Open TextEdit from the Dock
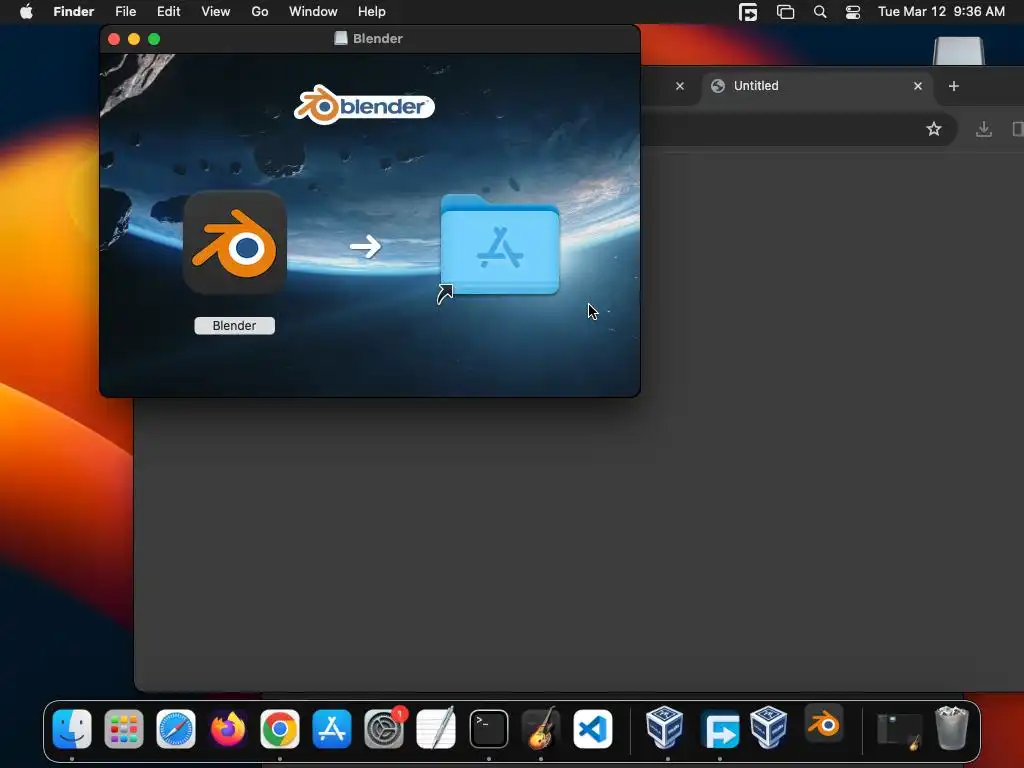This screenshot has width=1024, height=768. coord(436,729)
